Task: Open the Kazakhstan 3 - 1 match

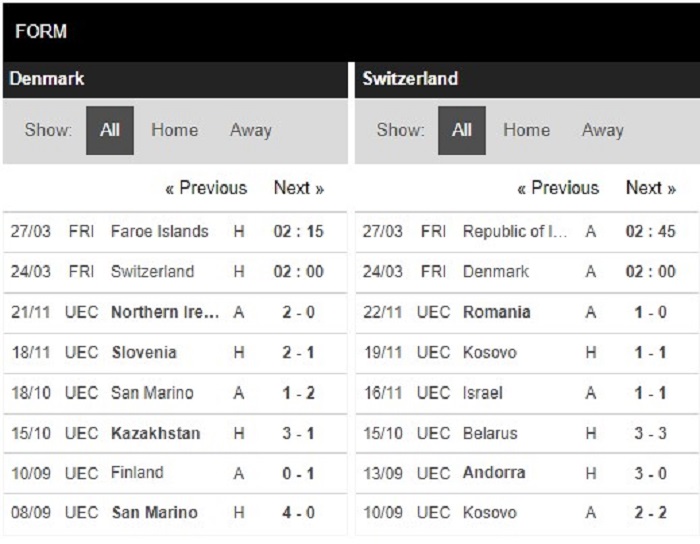Action: coord(175,433)
